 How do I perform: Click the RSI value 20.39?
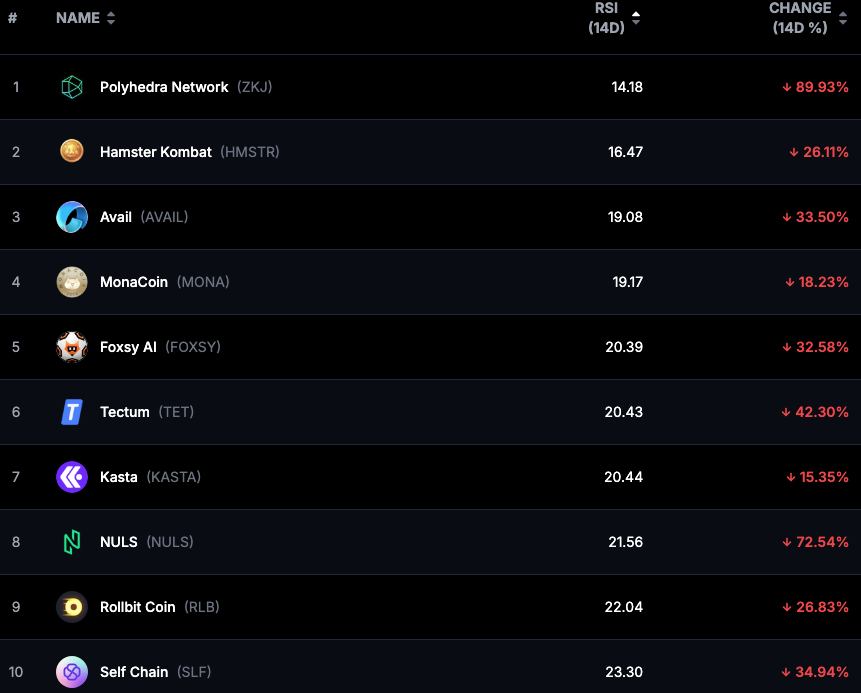click(624, 347)
